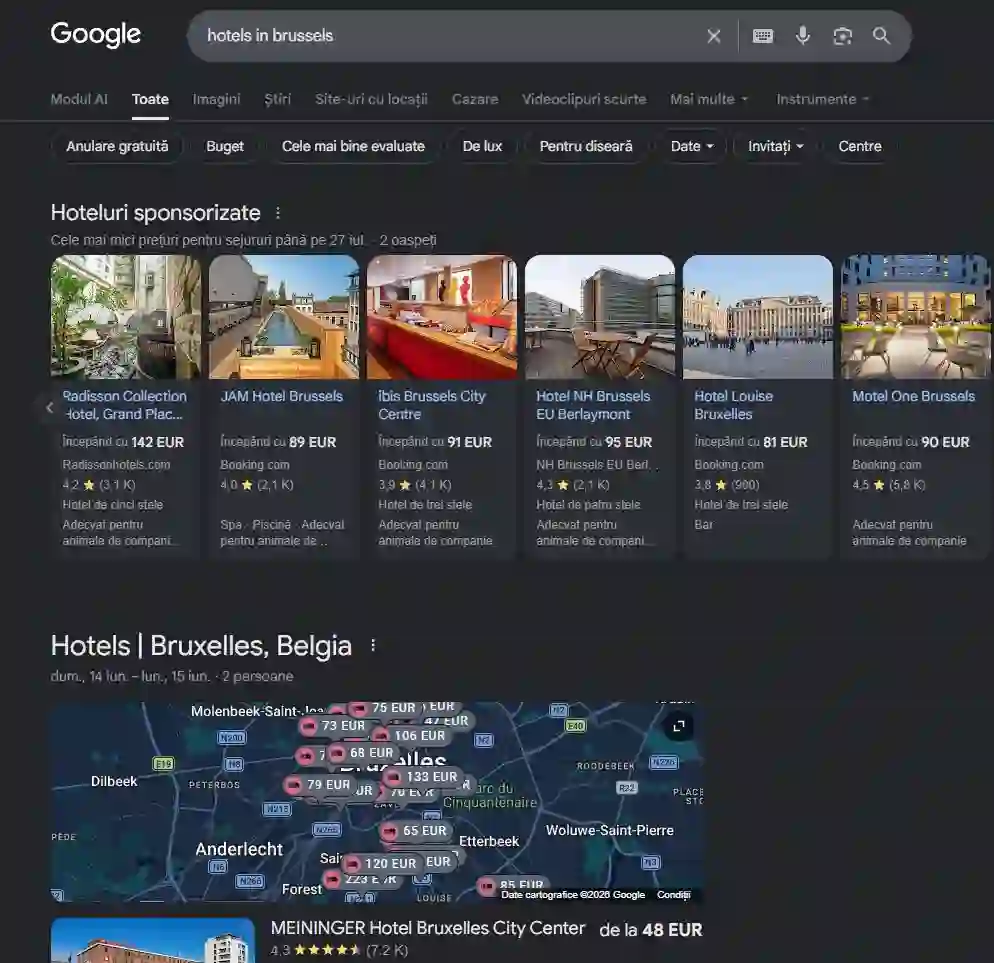The width and height of the screenshot is (994, 963).
Task: Click the 65 EUR hotel pin on map
Action: tap(416, 831)
